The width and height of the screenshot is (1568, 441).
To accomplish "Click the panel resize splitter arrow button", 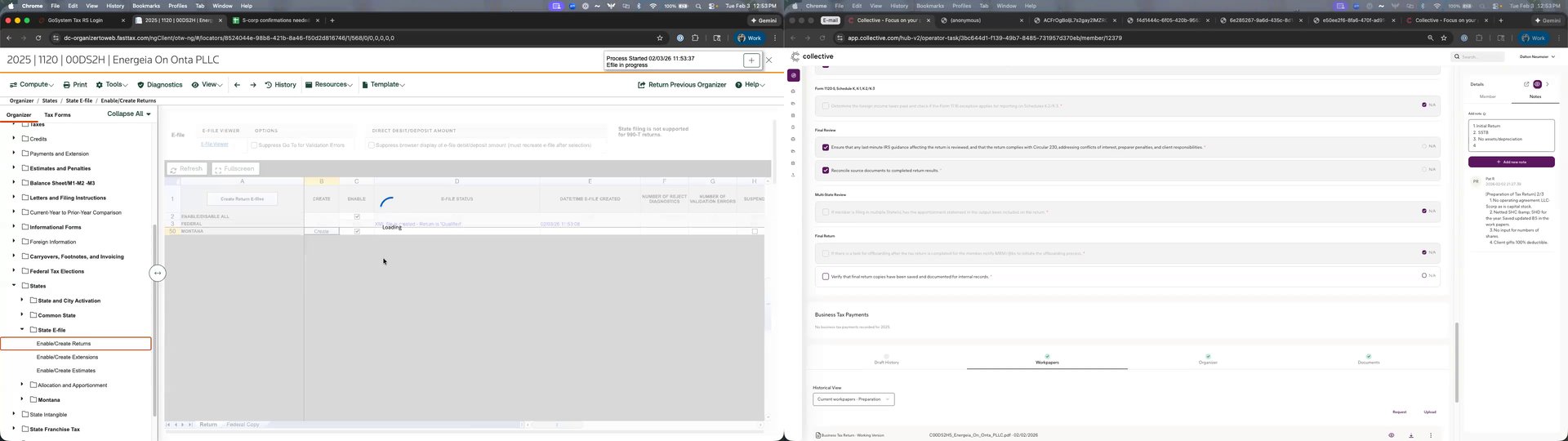I will 158,274.
